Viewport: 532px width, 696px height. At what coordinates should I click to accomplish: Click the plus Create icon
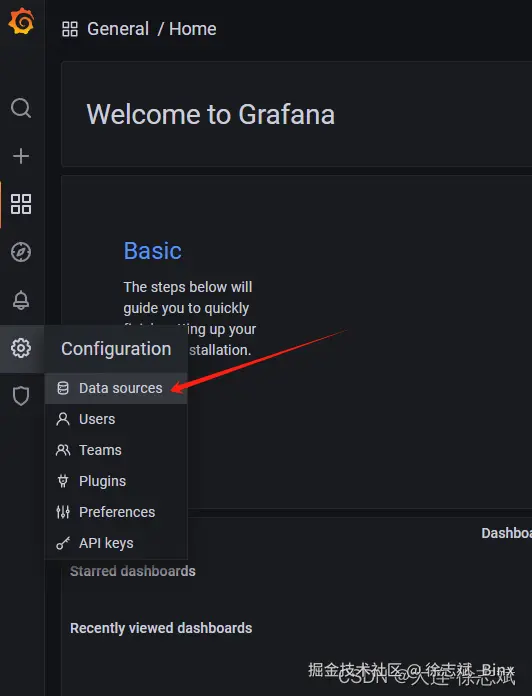click(21, 156)
